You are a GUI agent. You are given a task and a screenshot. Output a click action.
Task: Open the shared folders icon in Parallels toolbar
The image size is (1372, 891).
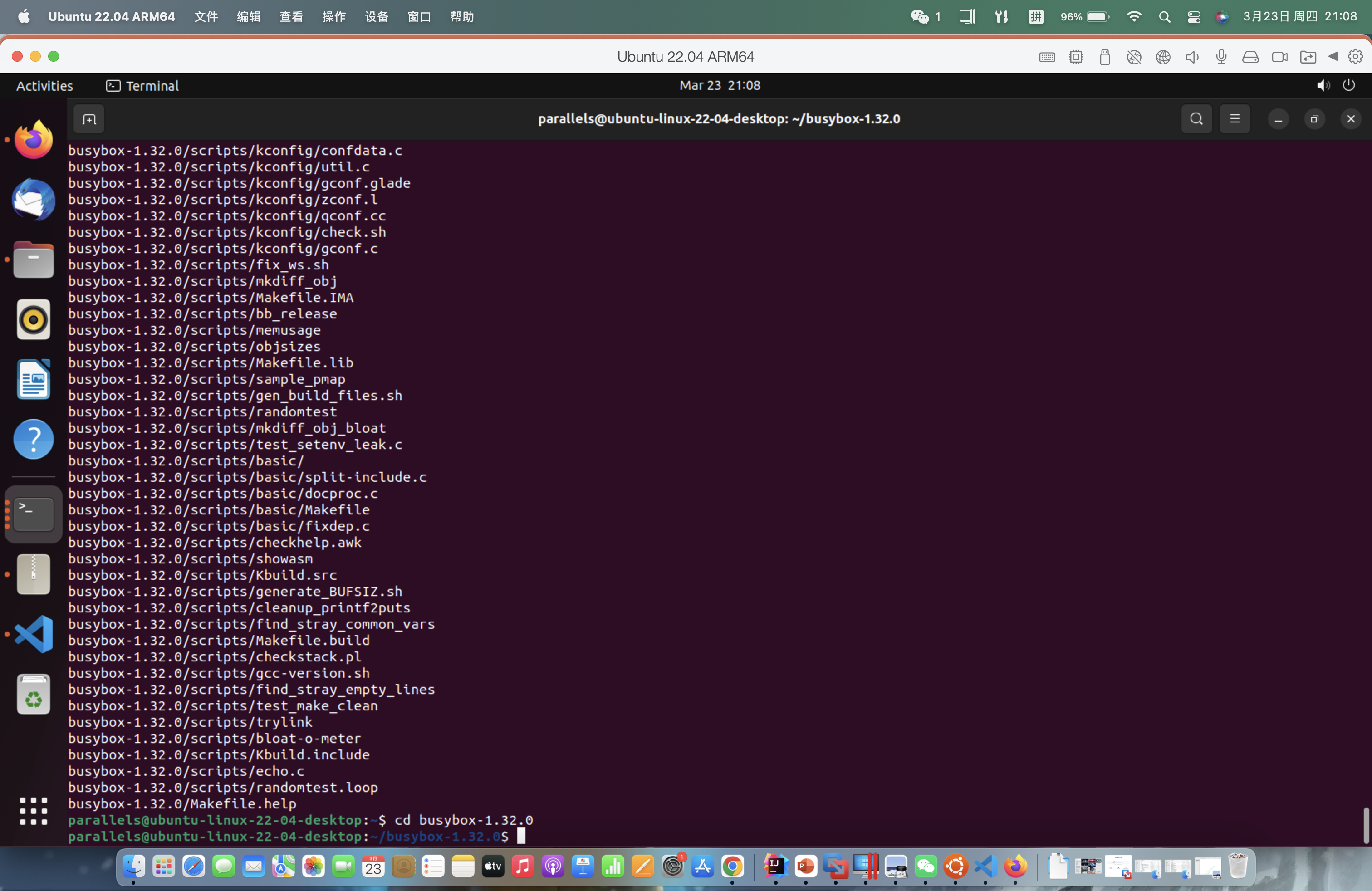[1308, 57]
